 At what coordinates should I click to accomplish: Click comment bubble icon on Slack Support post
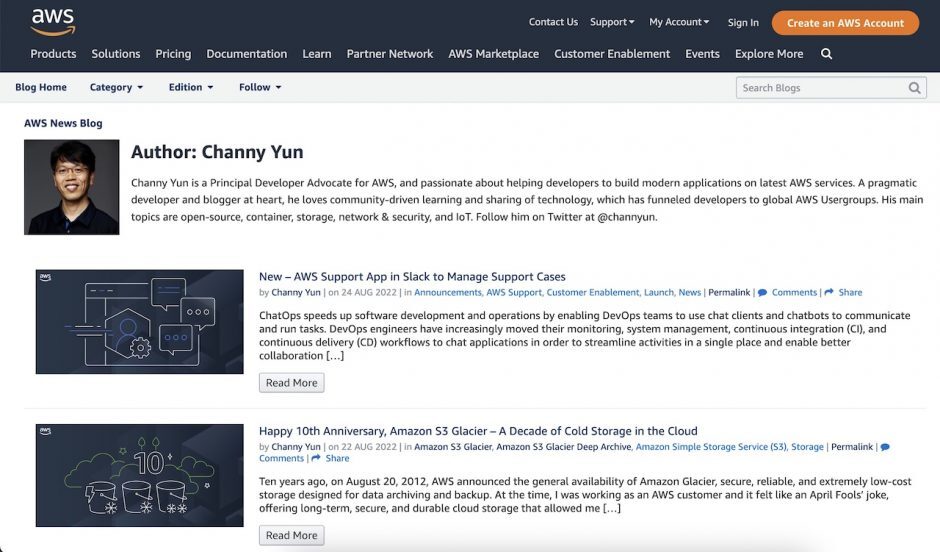click(x=762, y=292)
